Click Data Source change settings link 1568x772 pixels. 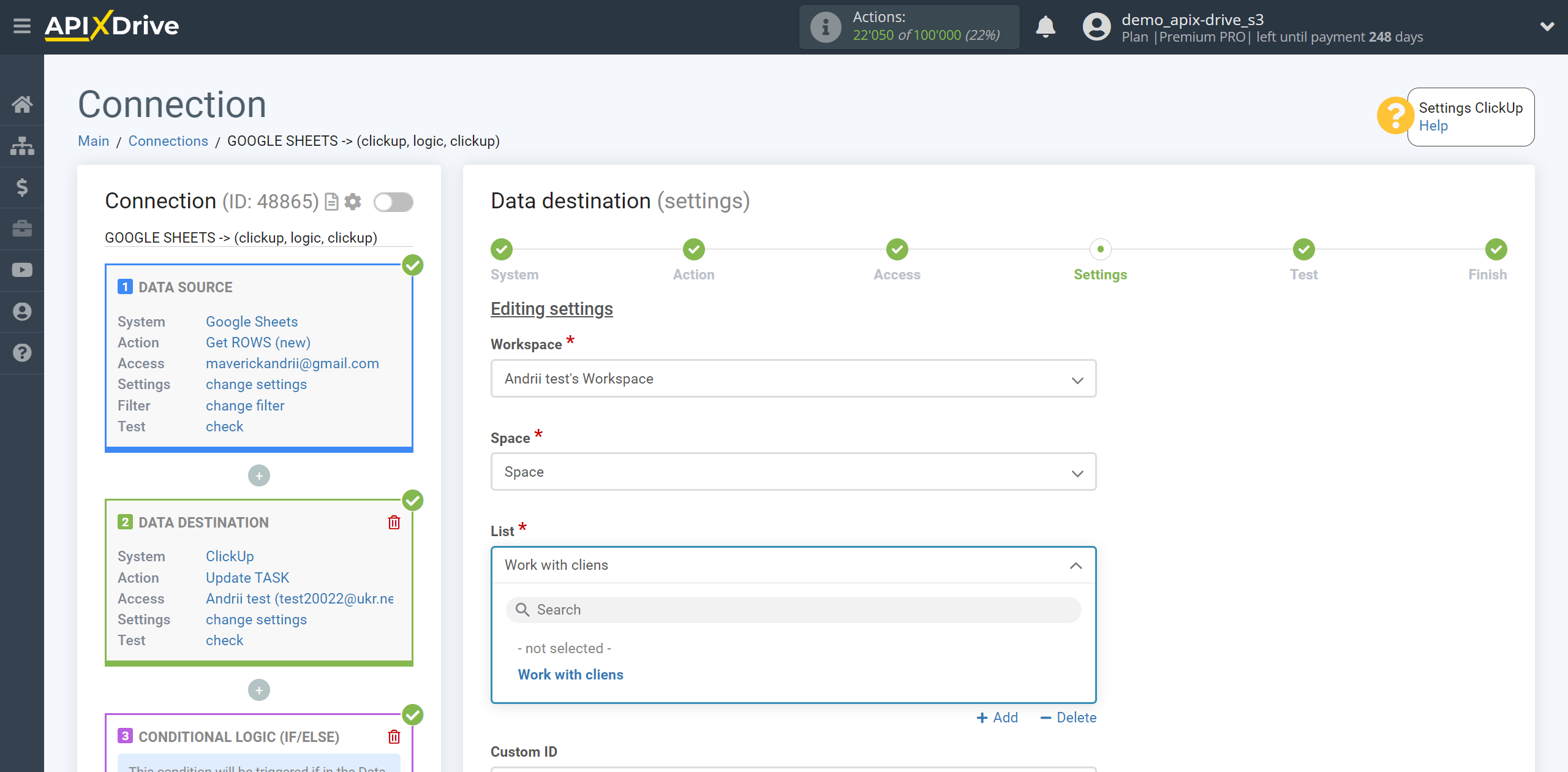coord(256,384)
